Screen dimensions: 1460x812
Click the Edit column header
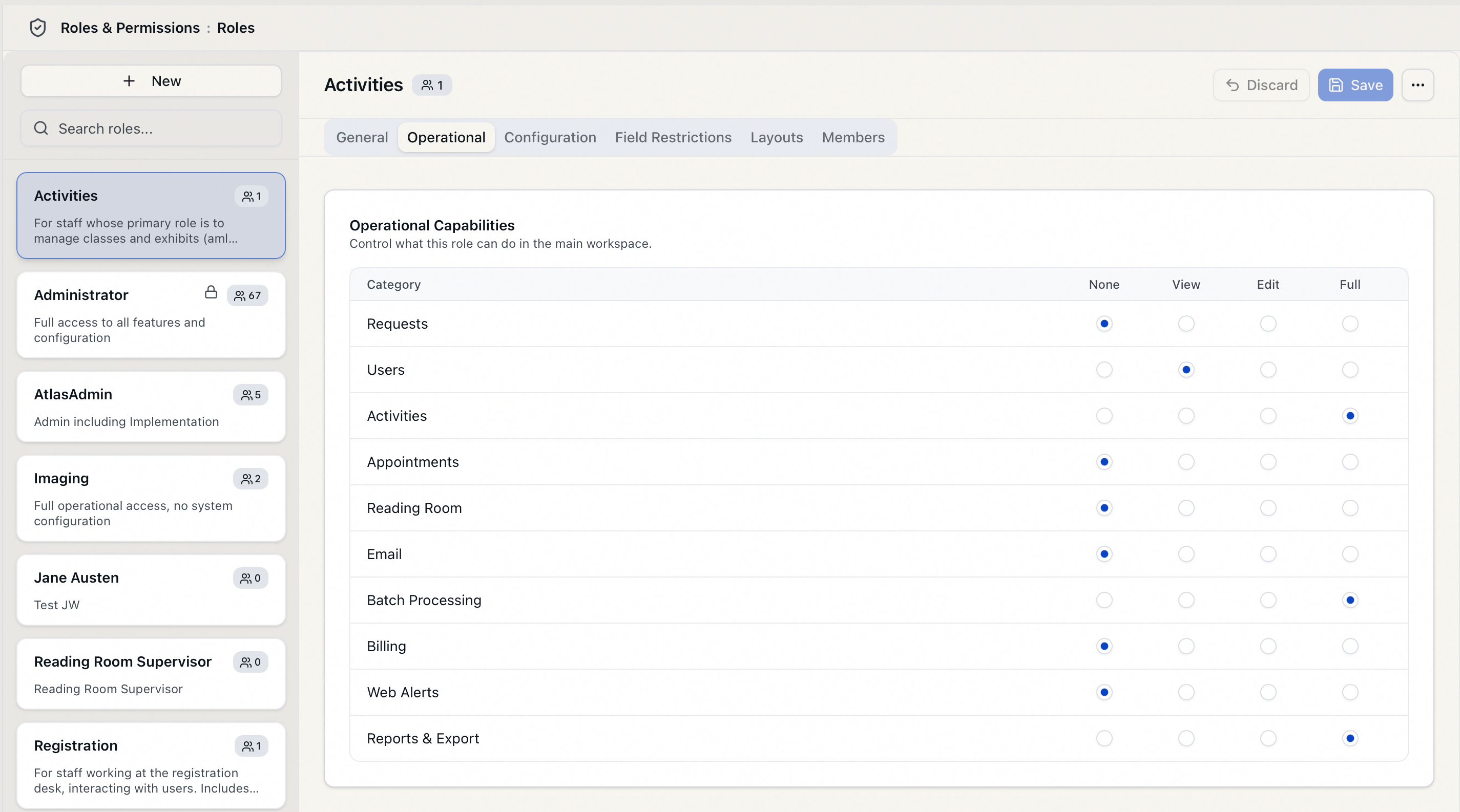(1268, 285)
